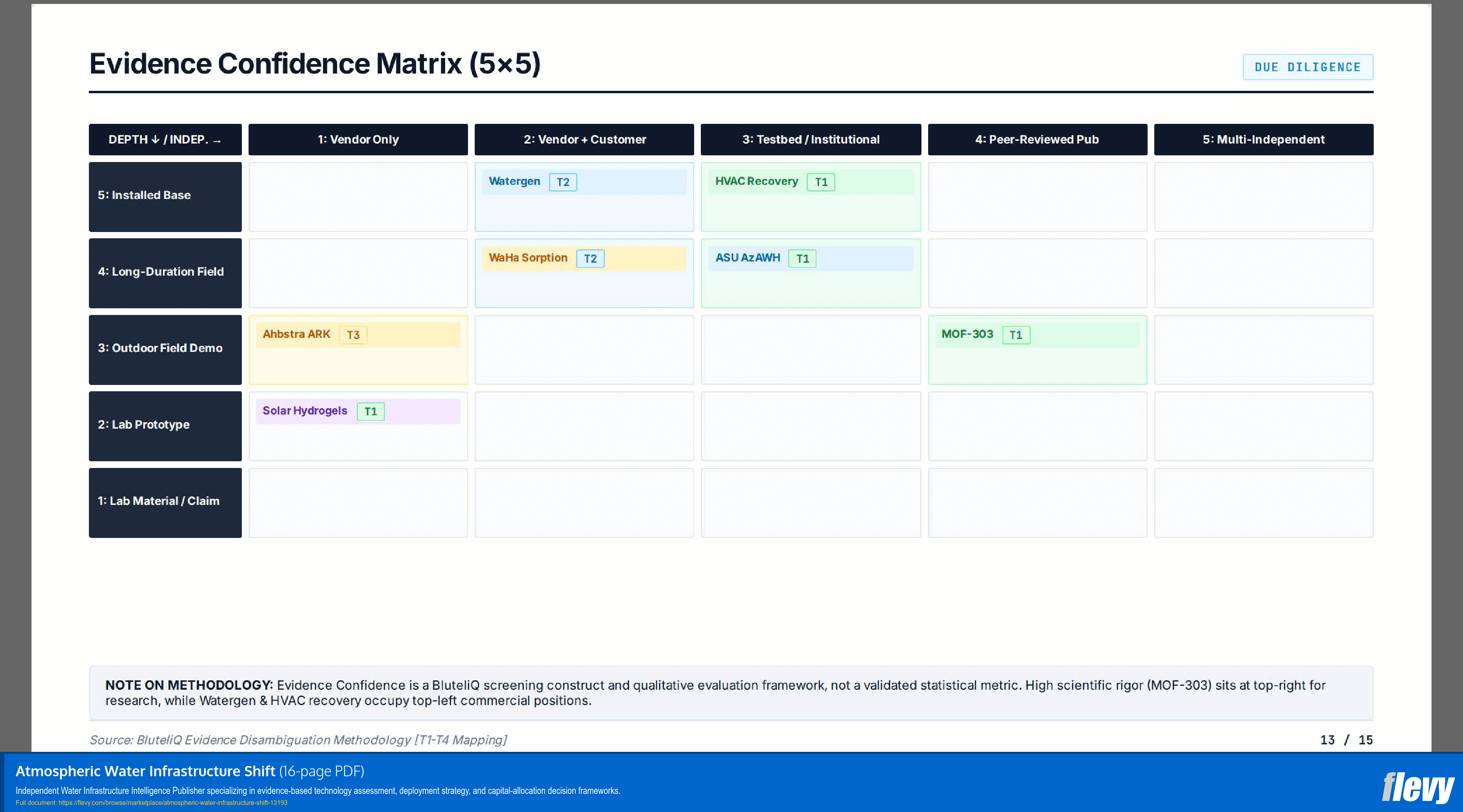The width and height of the screenshot is (1463, 812).
Task: Select the WaHa Sorption entry
Action: (x=584, y=258)
